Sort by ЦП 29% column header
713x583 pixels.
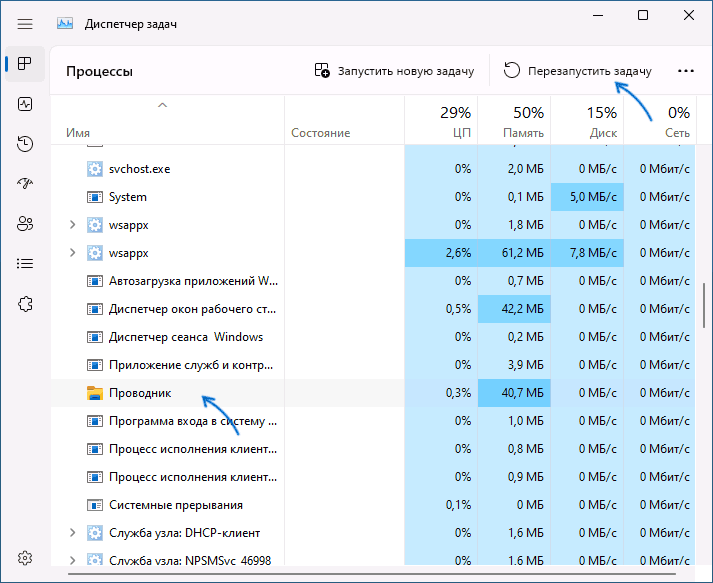(441, 121)
